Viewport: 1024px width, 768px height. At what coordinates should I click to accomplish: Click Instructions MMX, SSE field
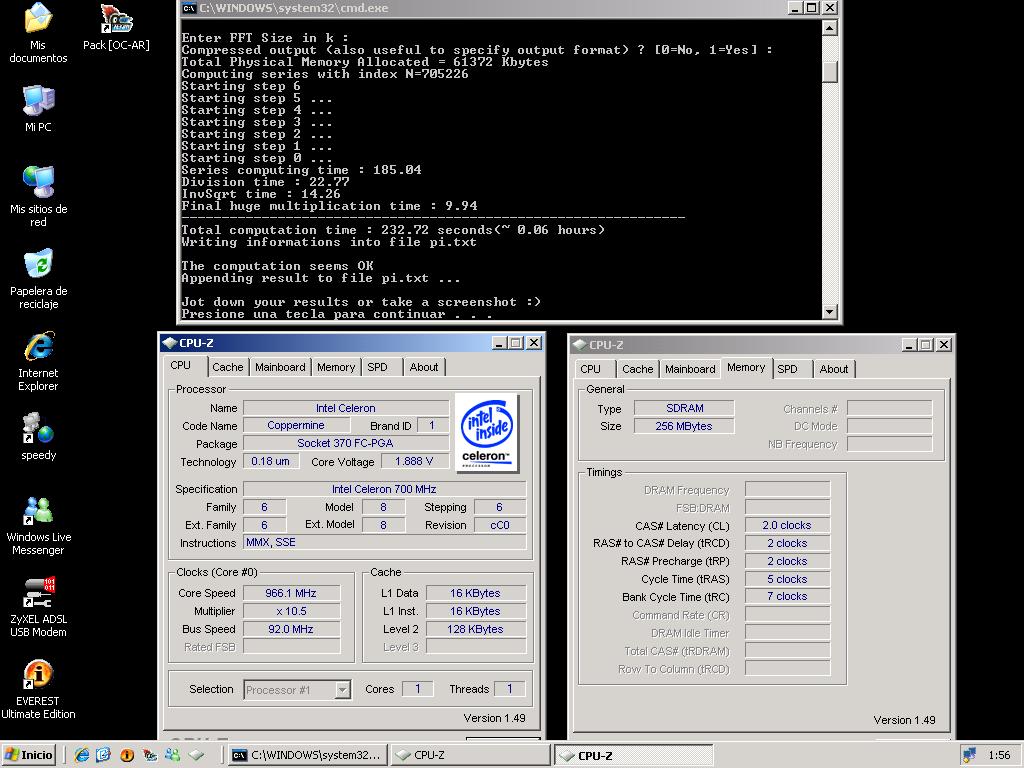click(384, 542)
